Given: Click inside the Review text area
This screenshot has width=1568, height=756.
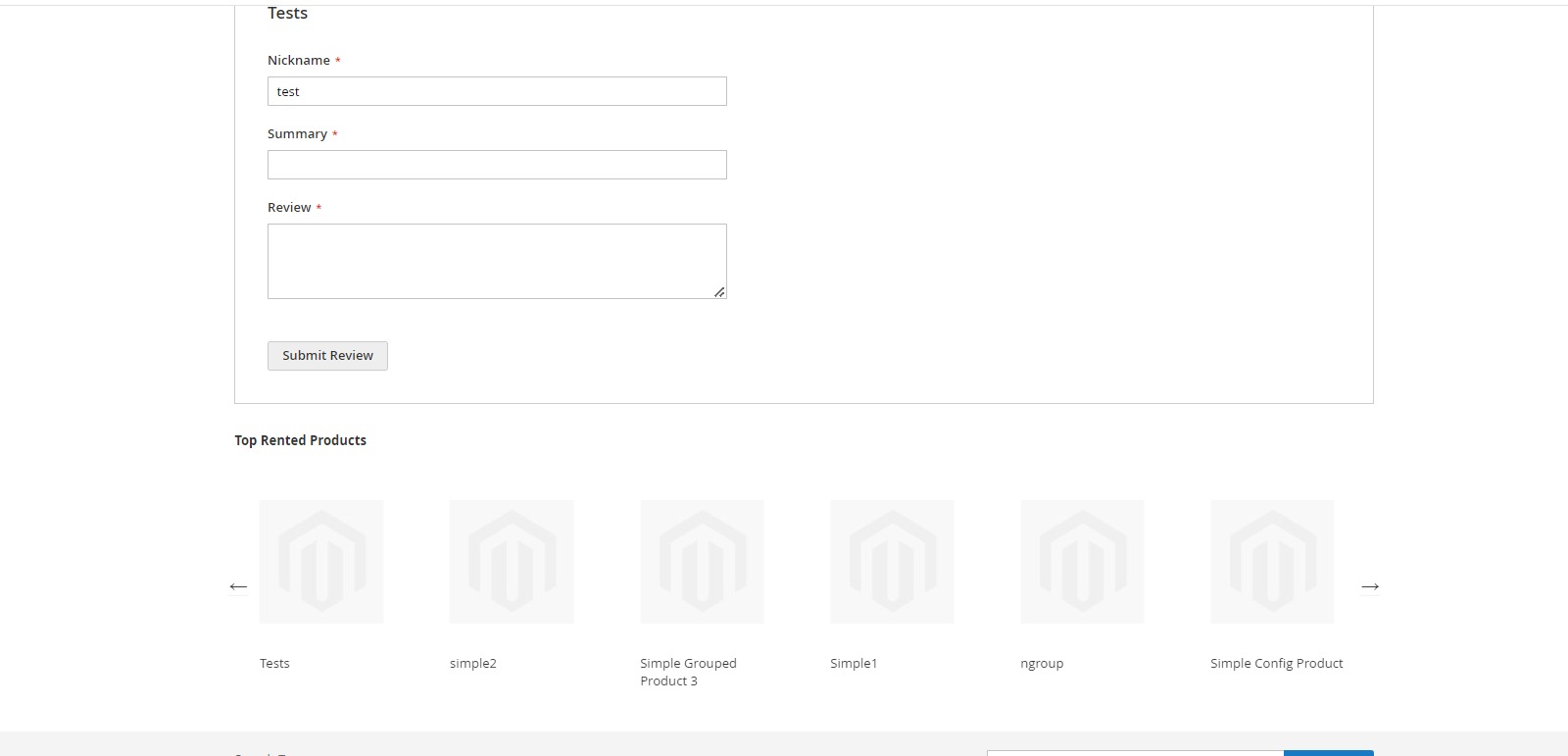Looking at the screenshot, I should pos(497,261).
